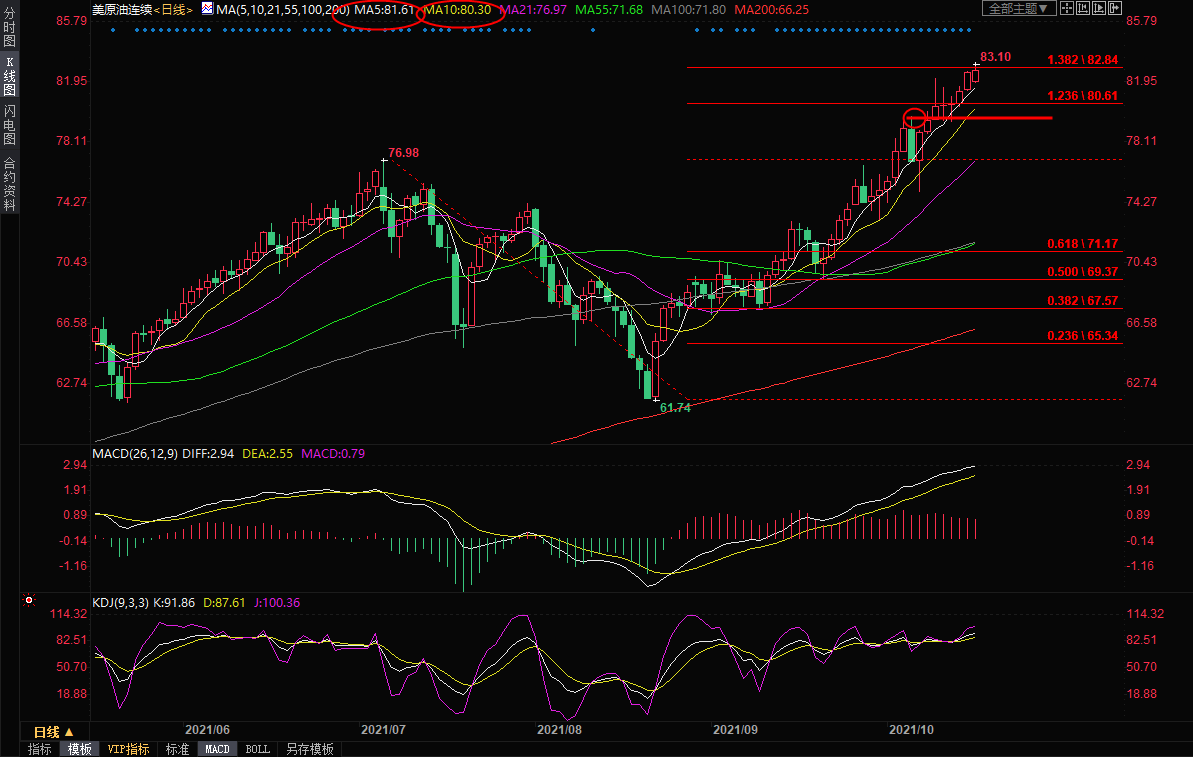This screenshot has width=1193, height=757.
Task: Open 合约资料 side tab
Action: click(x=9, y=183)
